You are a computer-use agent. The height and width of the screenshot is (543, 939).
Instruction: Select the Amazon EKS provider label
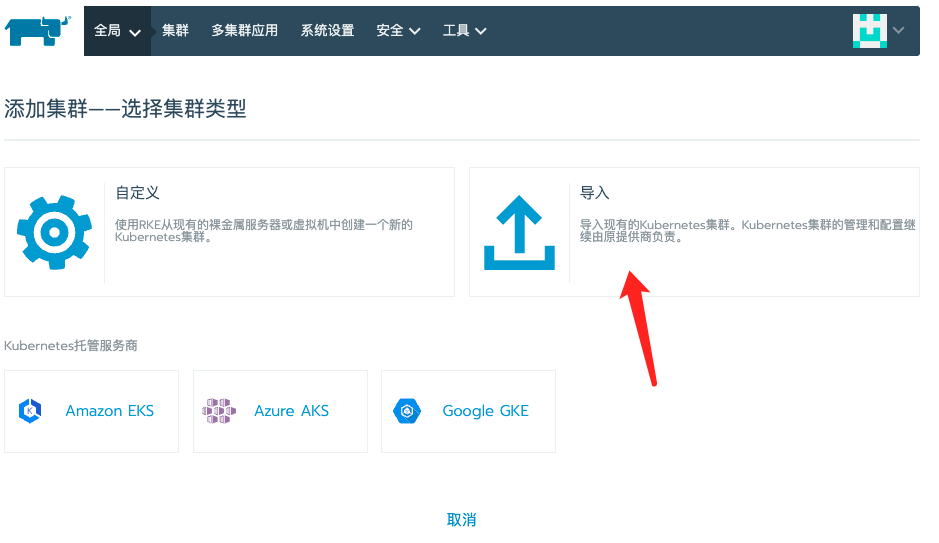point(110,411)
